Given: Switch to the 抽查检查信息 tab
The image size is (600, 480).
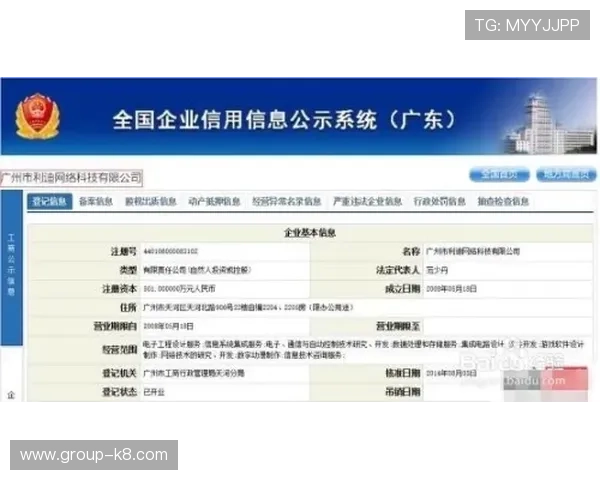Looking at the screenshot, I should 503,201.
